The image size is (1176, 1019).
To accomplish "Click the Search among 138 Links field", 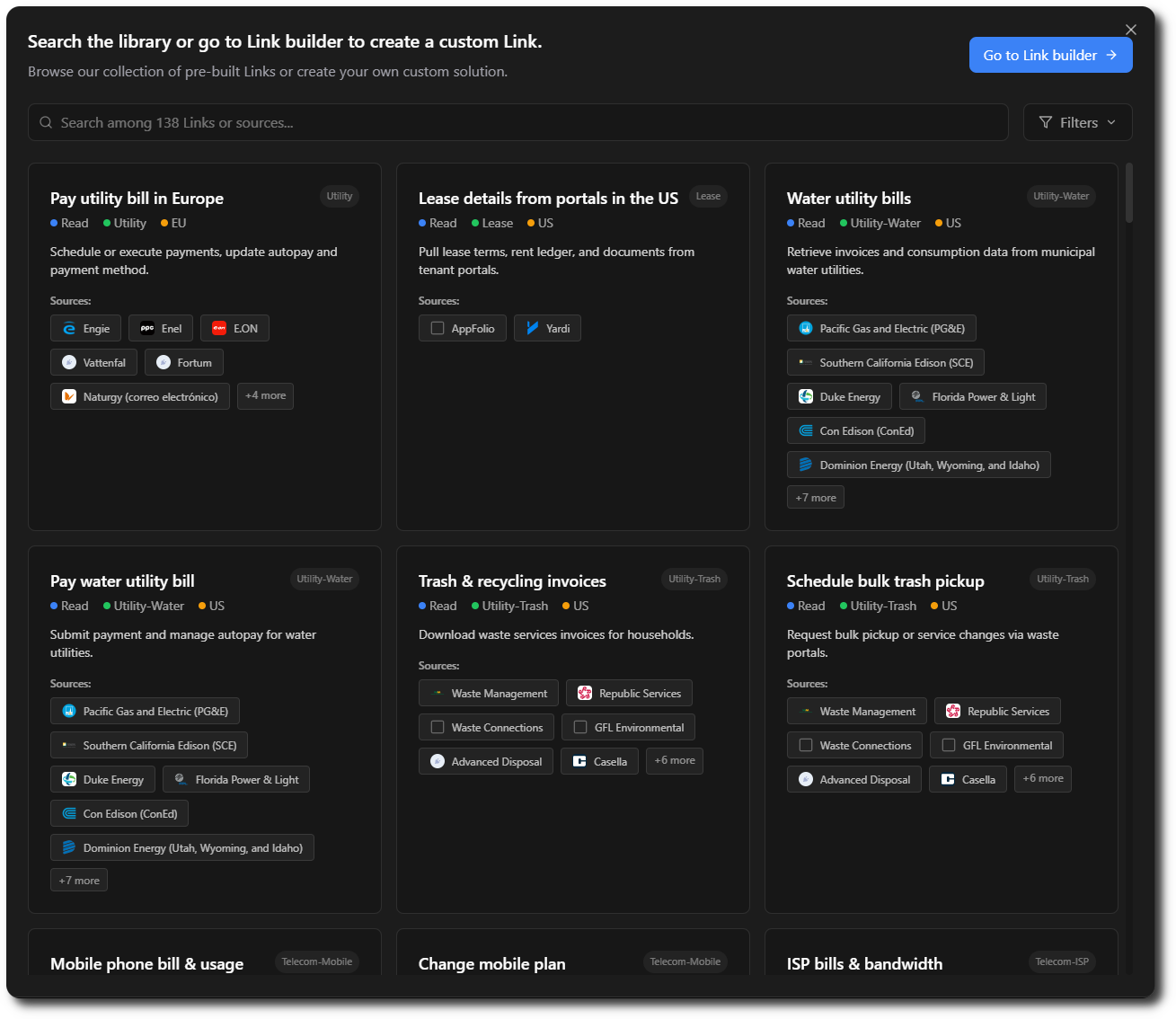I will click(x=518, y=123).
